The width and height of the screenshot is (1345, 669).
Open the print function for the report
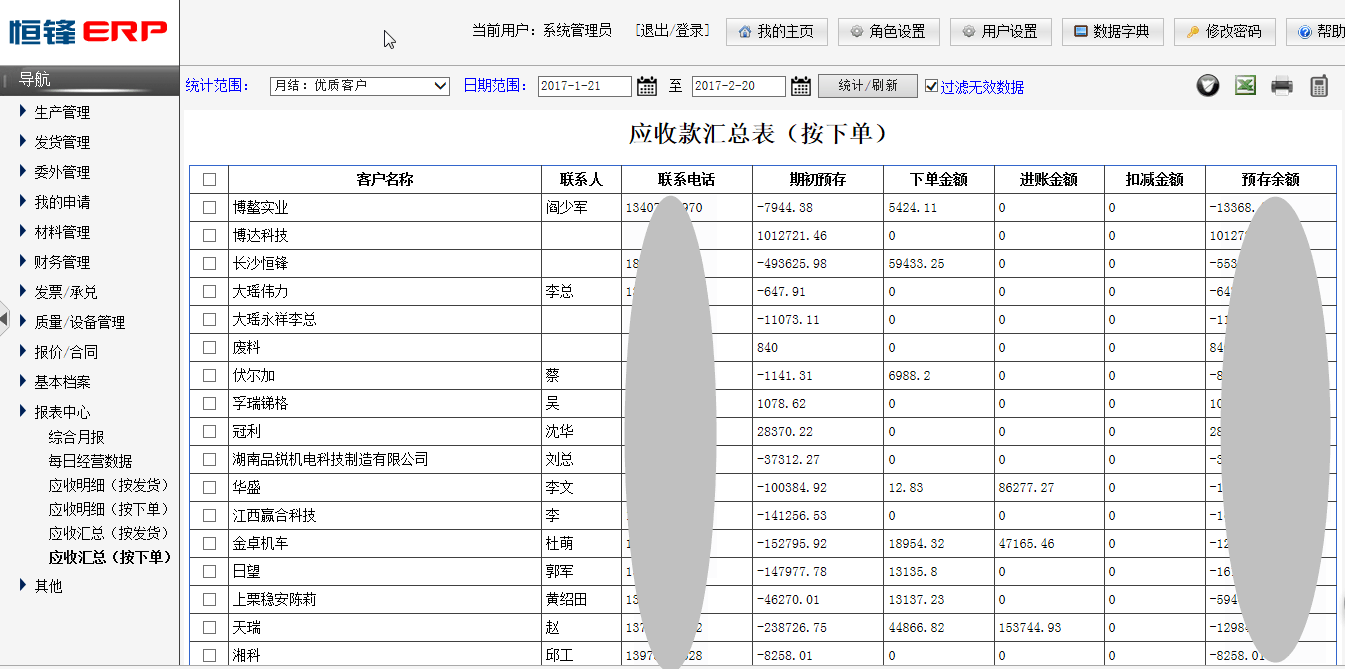pyautogui.click(x=1282, y=85)
